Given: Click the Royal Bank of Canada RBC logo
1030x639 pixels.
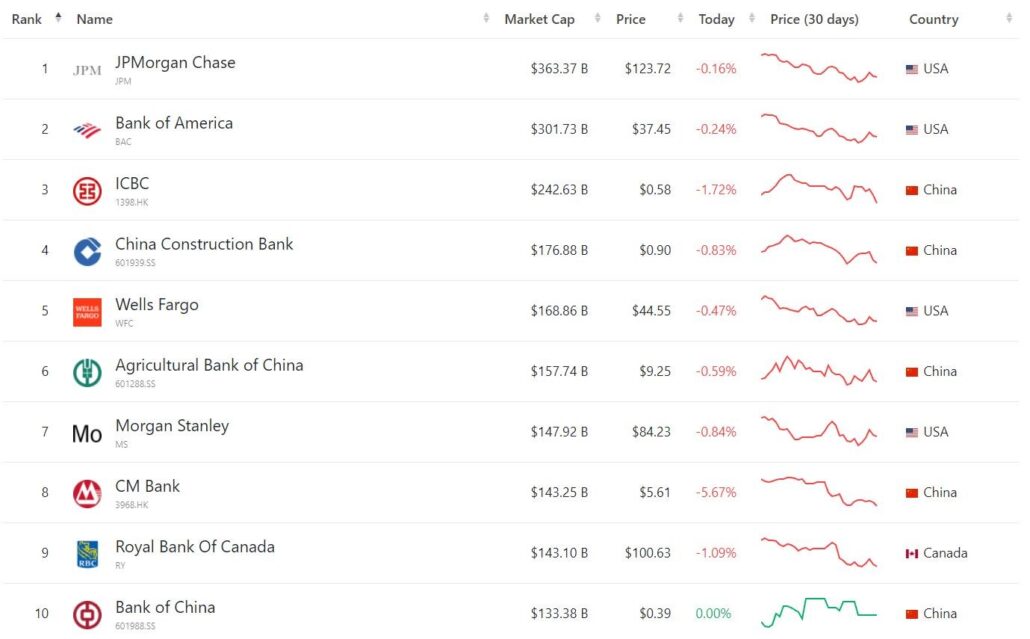Looking at the screenshot, I should 86,553.
